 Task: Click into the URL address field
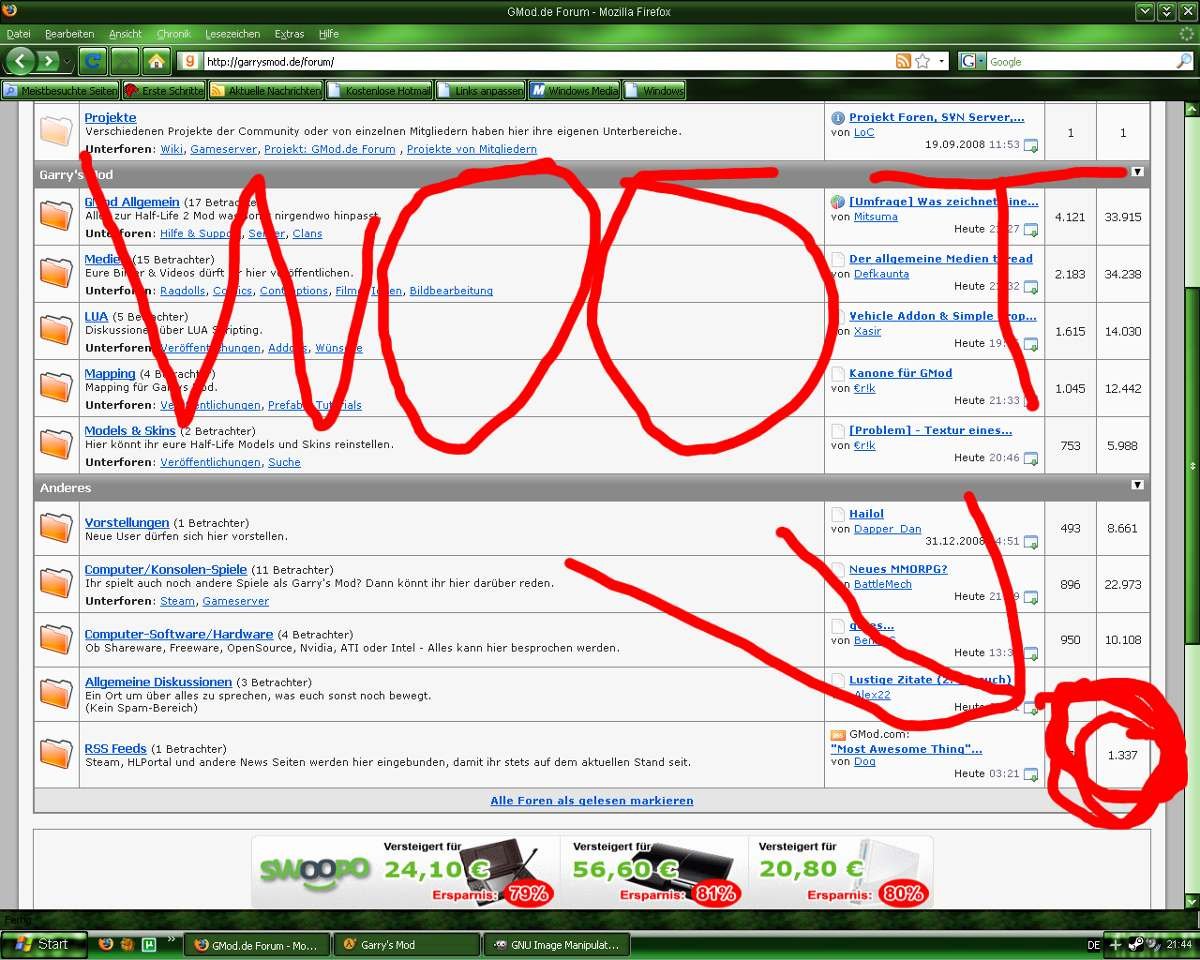540,61
